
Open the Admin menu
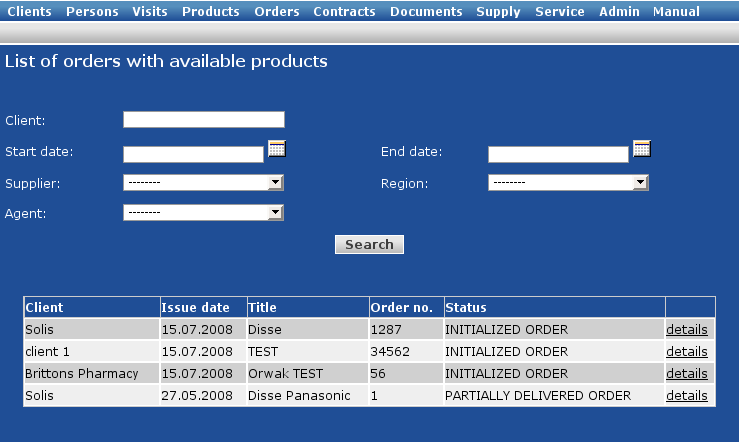coord(619,11)
